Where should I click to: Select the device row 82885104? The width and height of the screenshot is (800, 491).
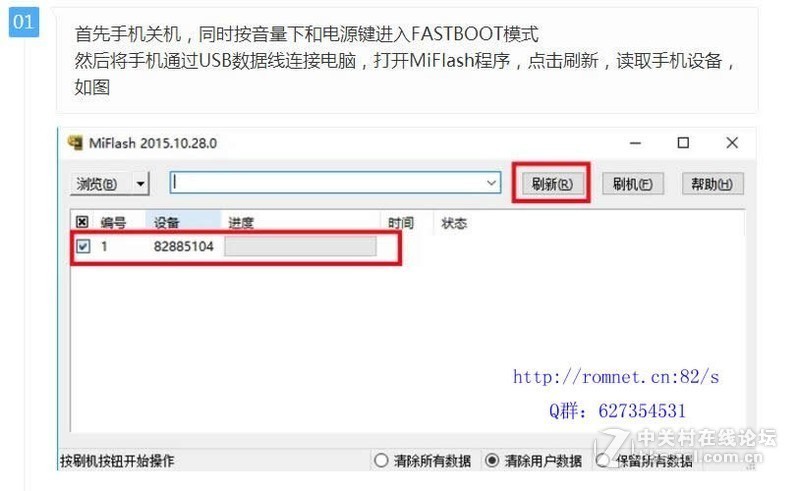tap(236, 247)
